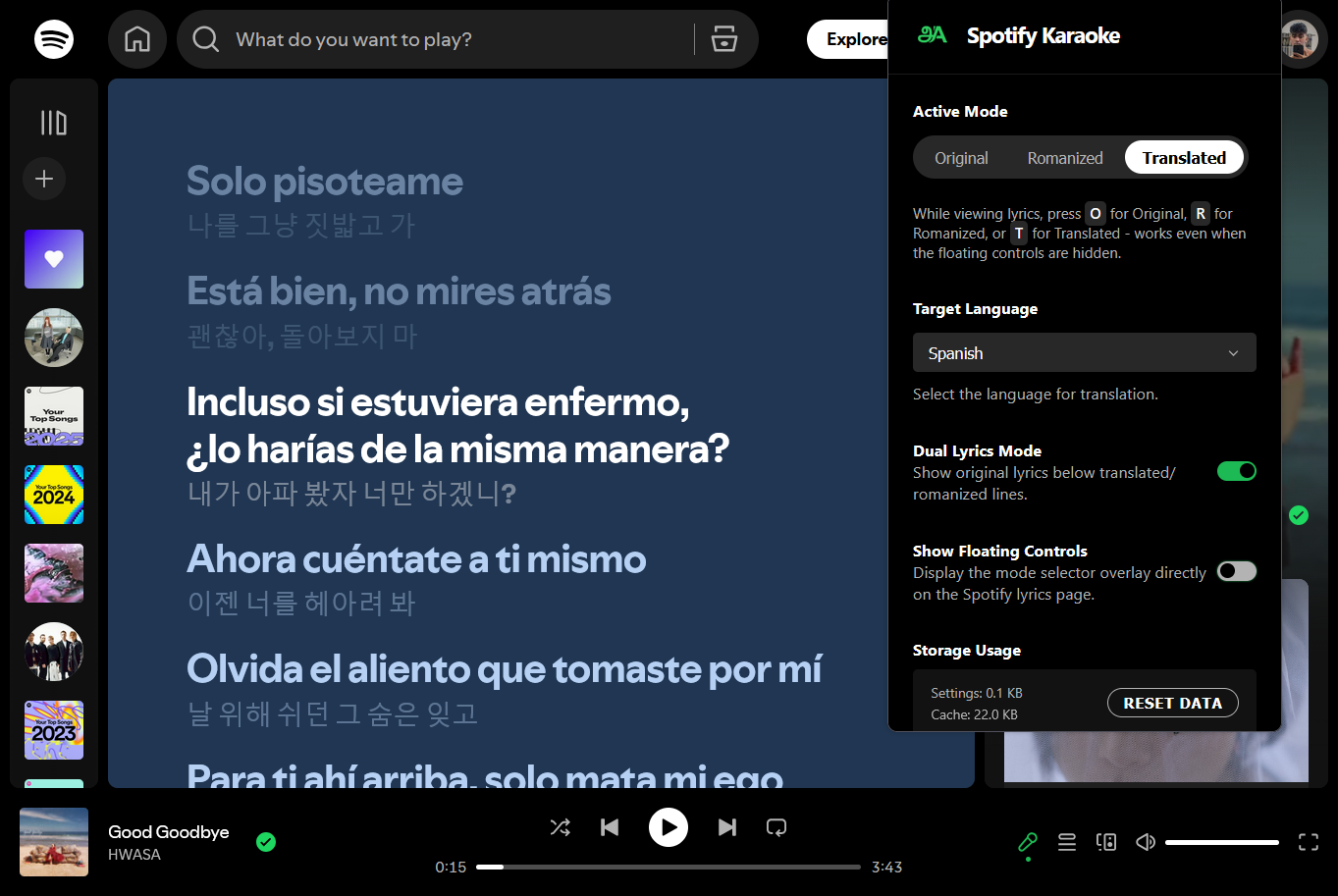Open HWASA artist link

(x=134, y=855)
